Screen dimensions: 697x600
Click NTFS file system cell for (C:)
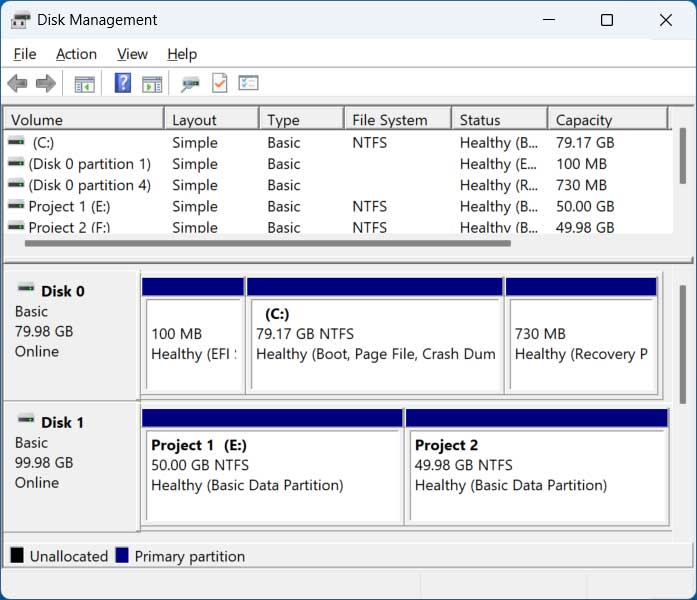(369, 143)
